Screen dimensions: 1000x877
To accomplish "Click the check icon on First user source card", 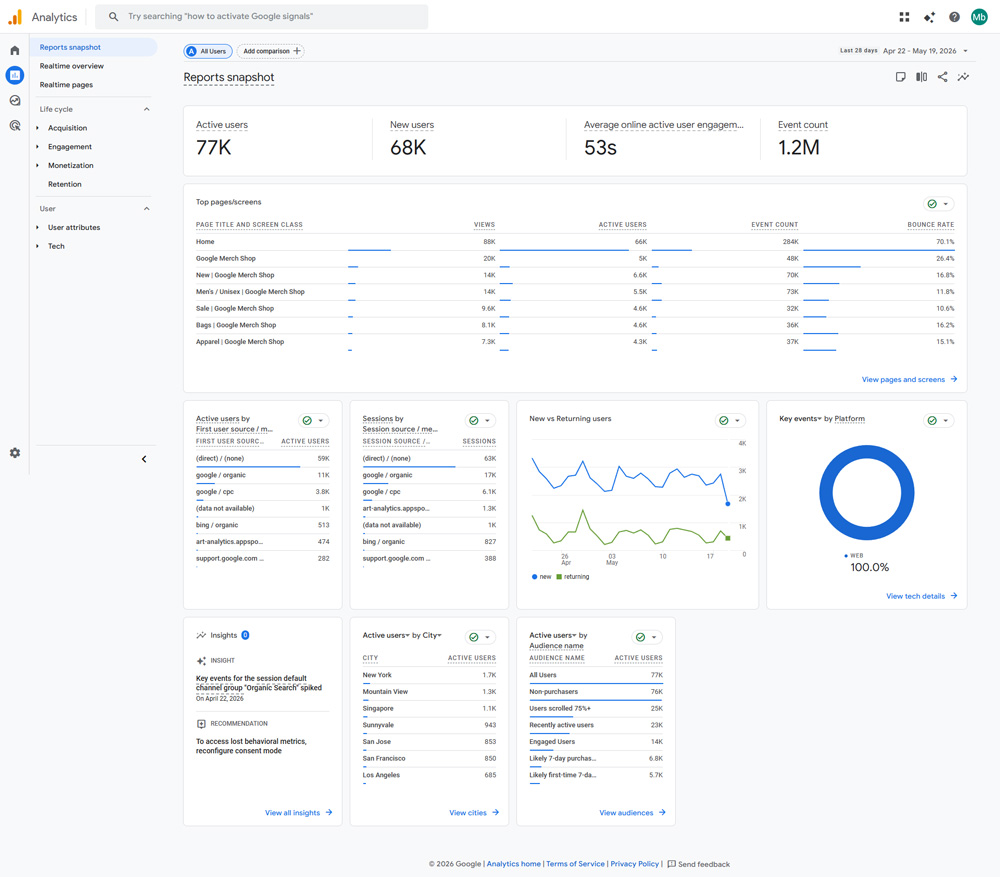I will (307, 421).
